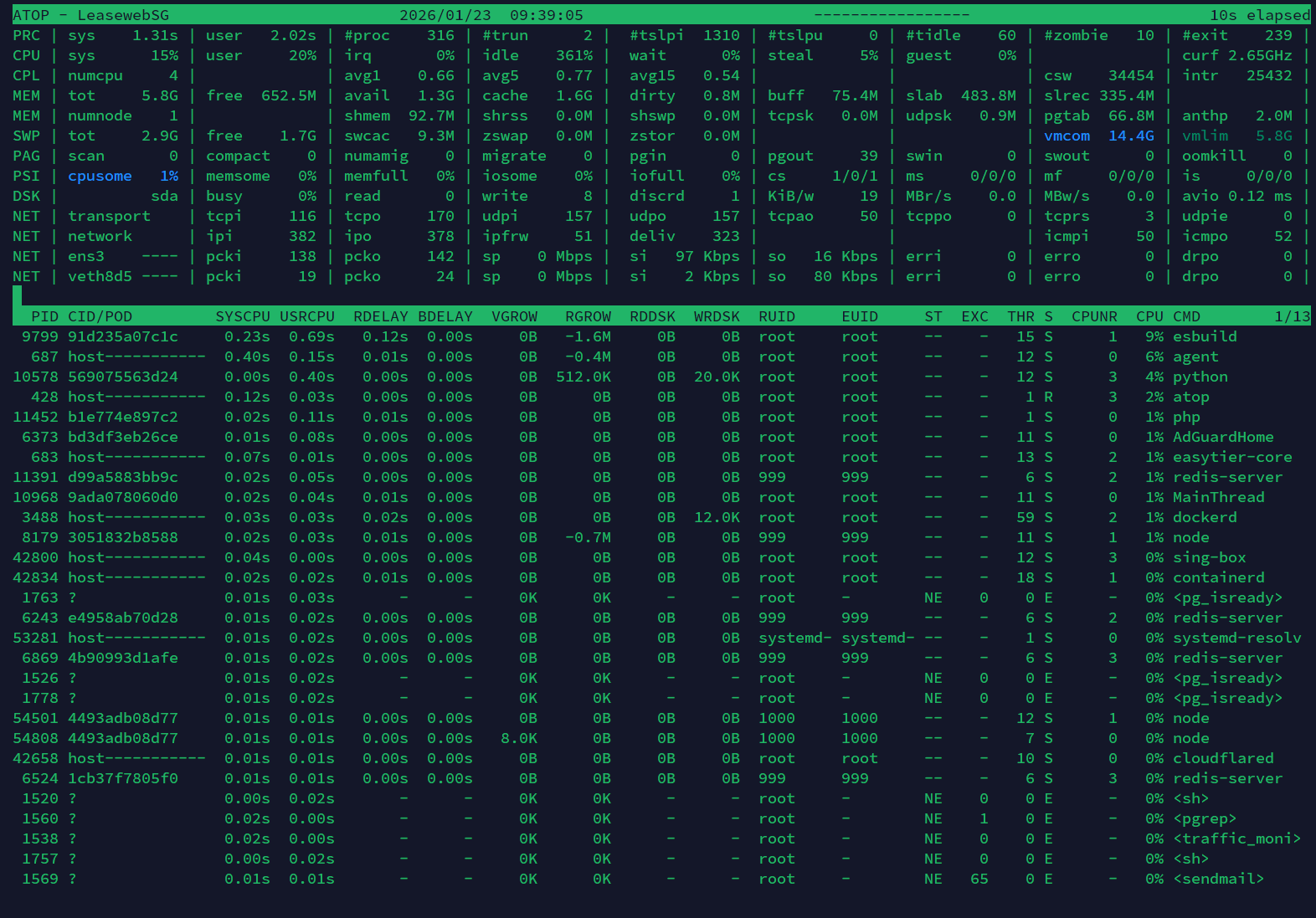Click the esbuild process command
The height and width of the screenshot is (918, 1316).
(1205, 336)
